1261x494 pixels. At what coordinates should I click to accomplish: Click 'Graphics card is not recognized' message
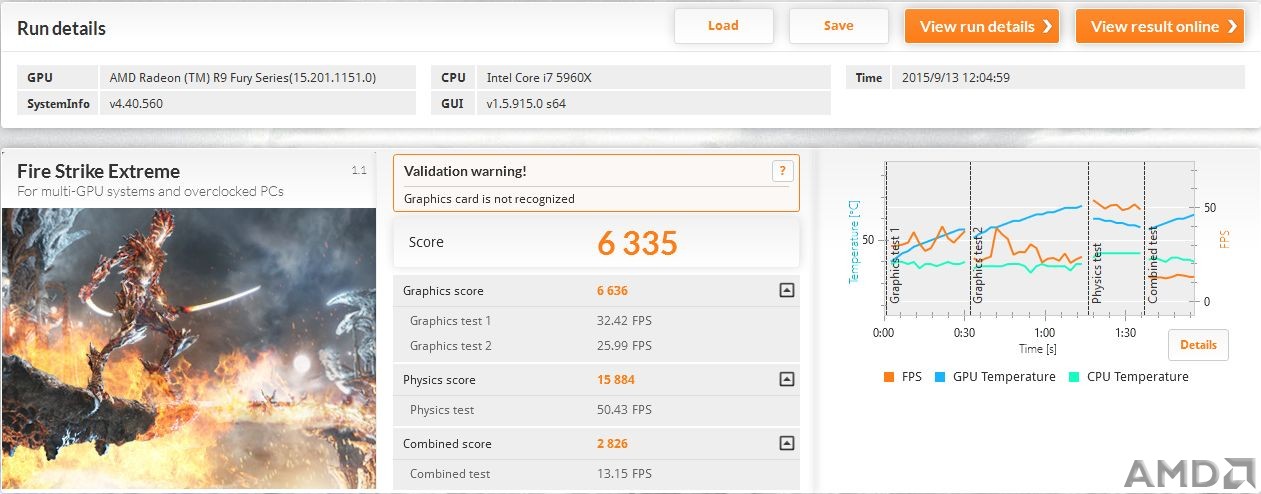click(489, 199)
